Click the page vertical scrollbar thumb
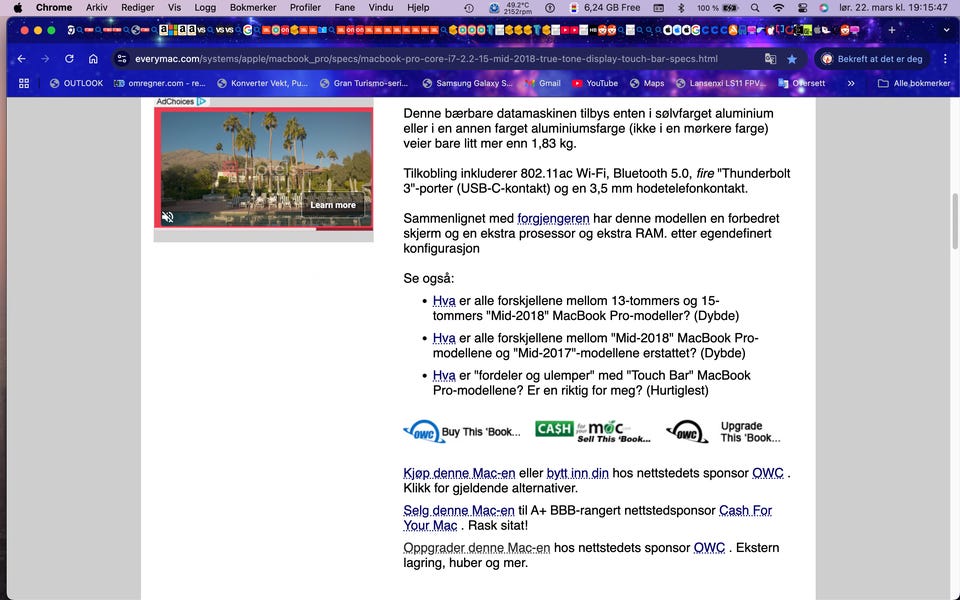 [954, 221]
